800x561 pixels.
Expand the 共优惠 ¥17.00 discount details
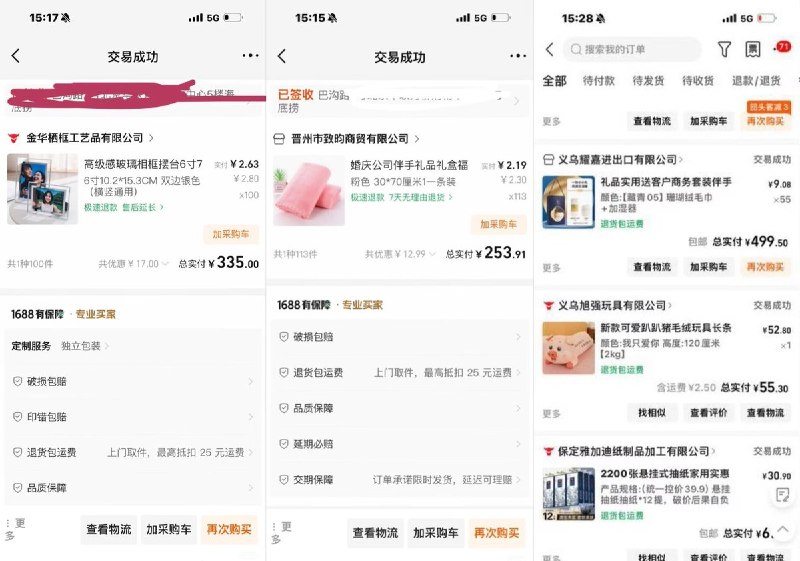point(133,264)
